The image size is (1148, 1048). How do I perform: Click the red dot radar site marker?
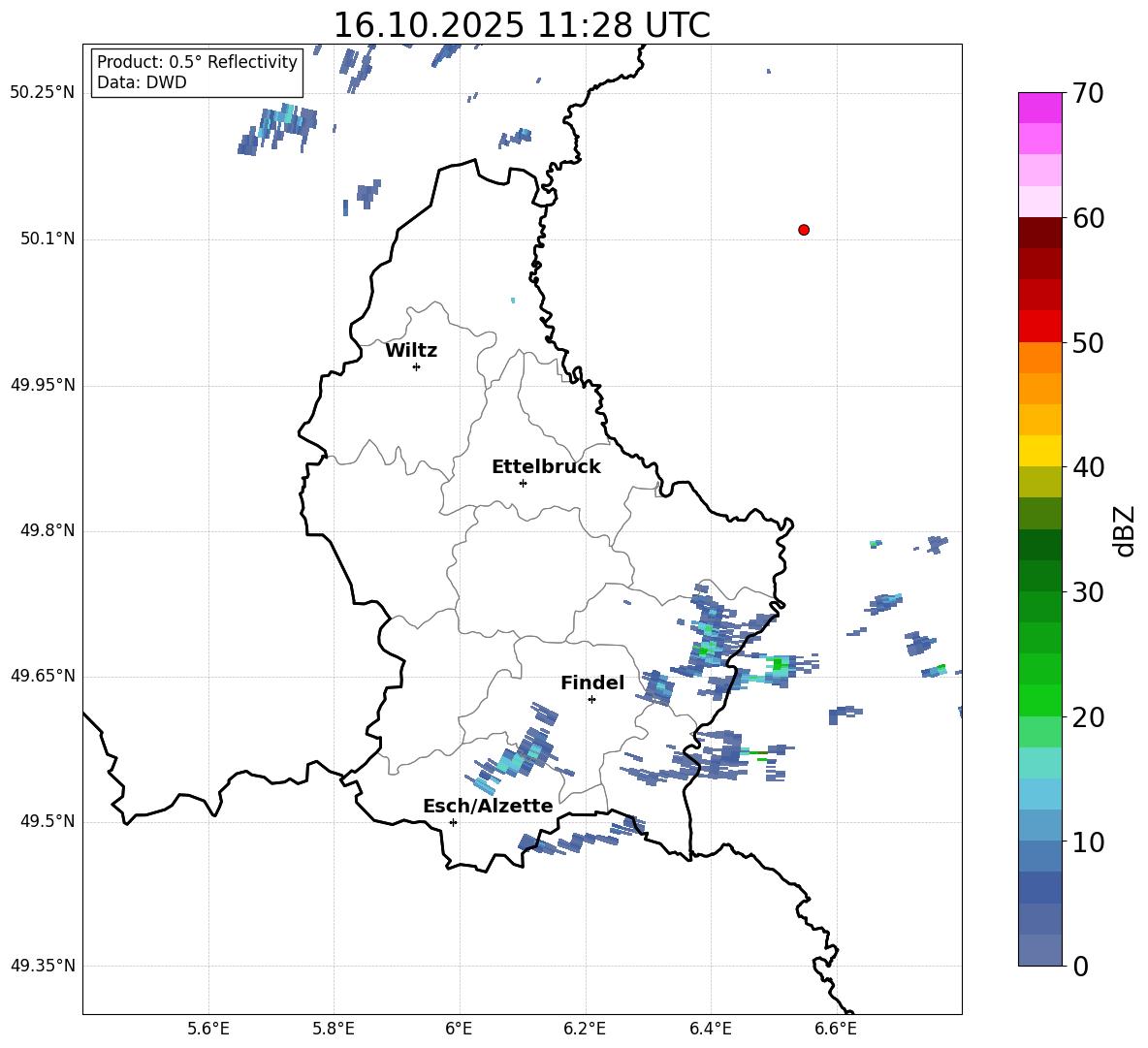click(804, 230)
